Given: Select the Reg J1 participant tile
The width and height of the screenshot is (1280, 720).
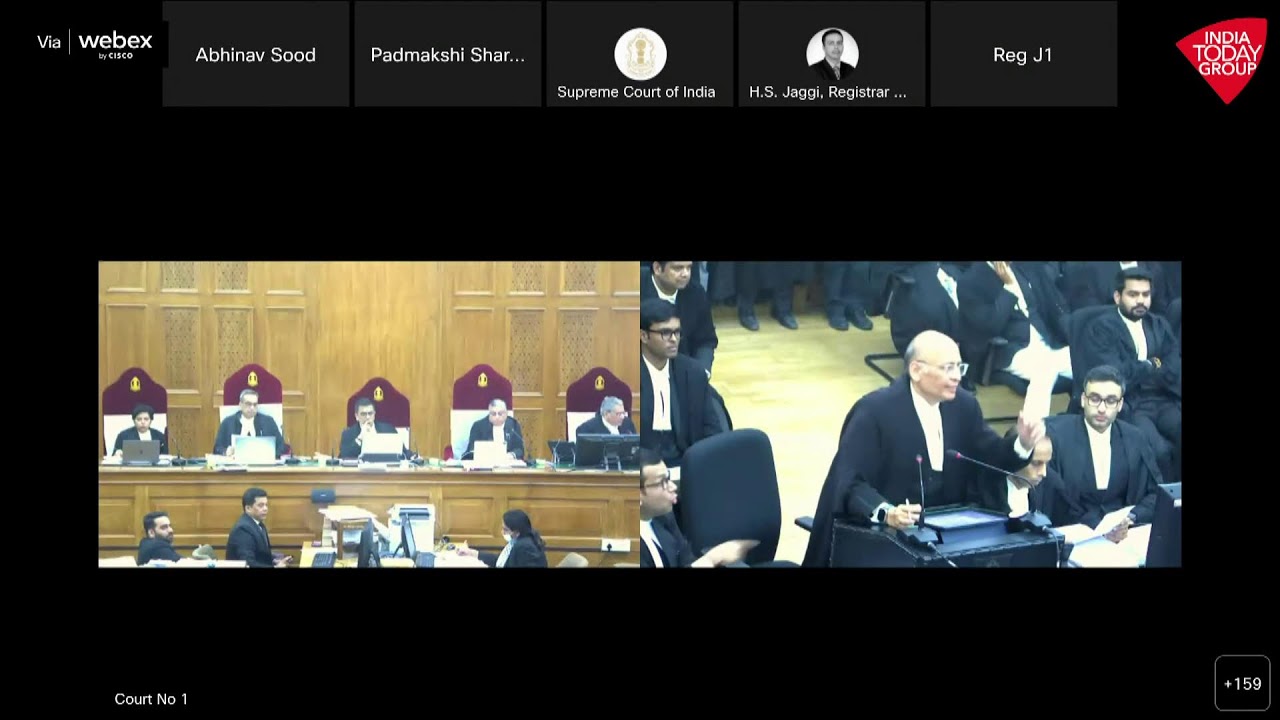Looking at the screenshot, I should tap(1023, 54).
